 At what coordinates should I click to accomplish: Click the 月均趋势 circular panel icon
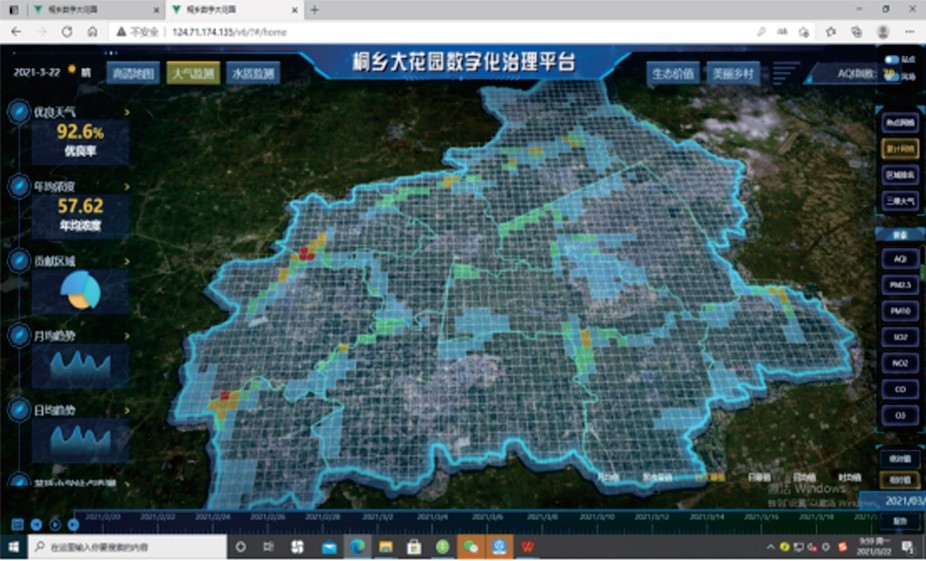pyautogui.click(x=18, y=335)
